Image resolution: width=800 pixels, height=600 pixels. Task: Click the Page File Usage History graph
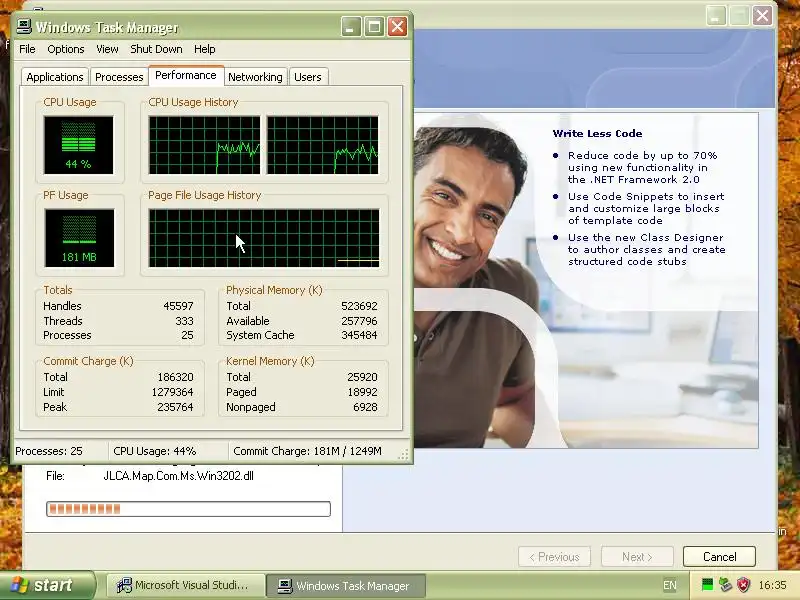point(264,238)
